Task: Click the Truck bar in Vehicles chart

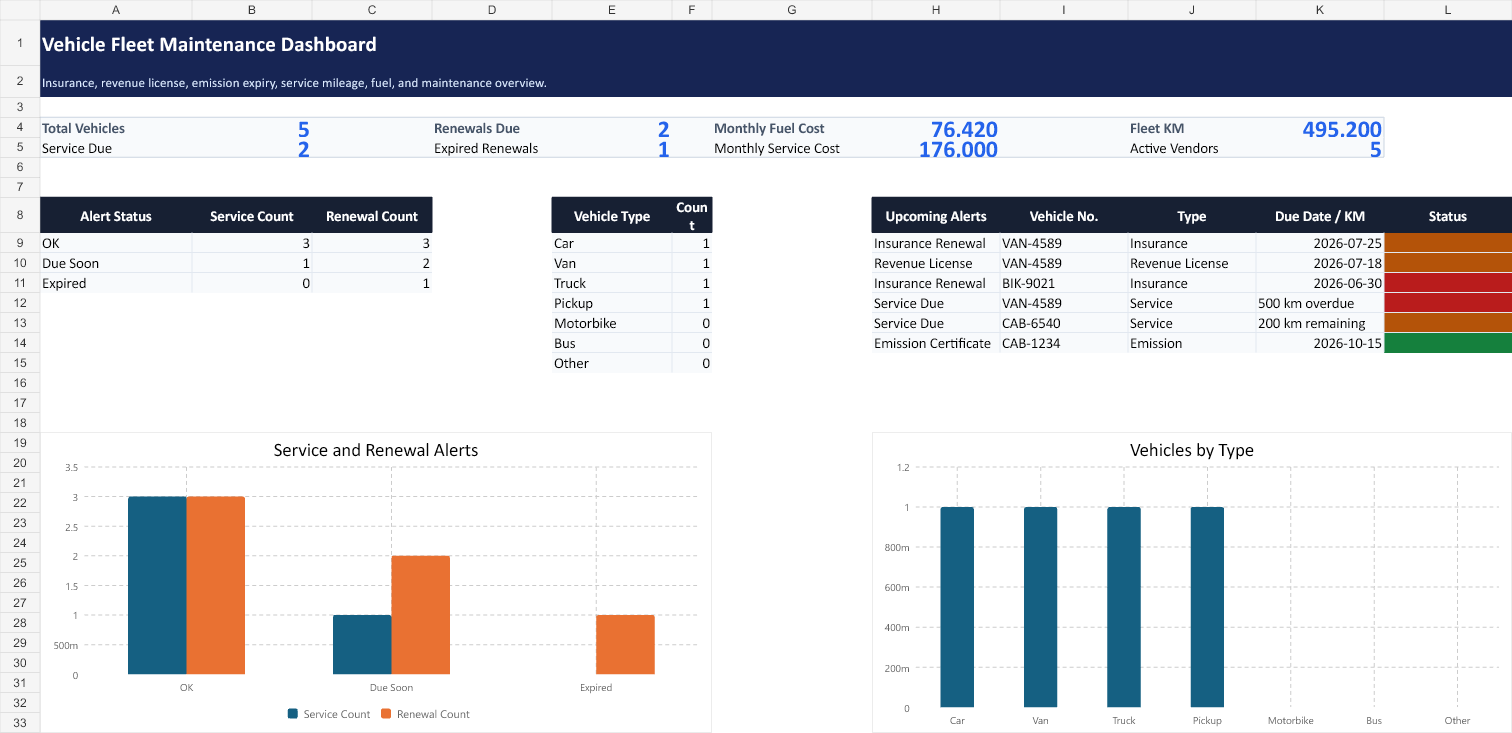Action: (x=1124, y=607)
